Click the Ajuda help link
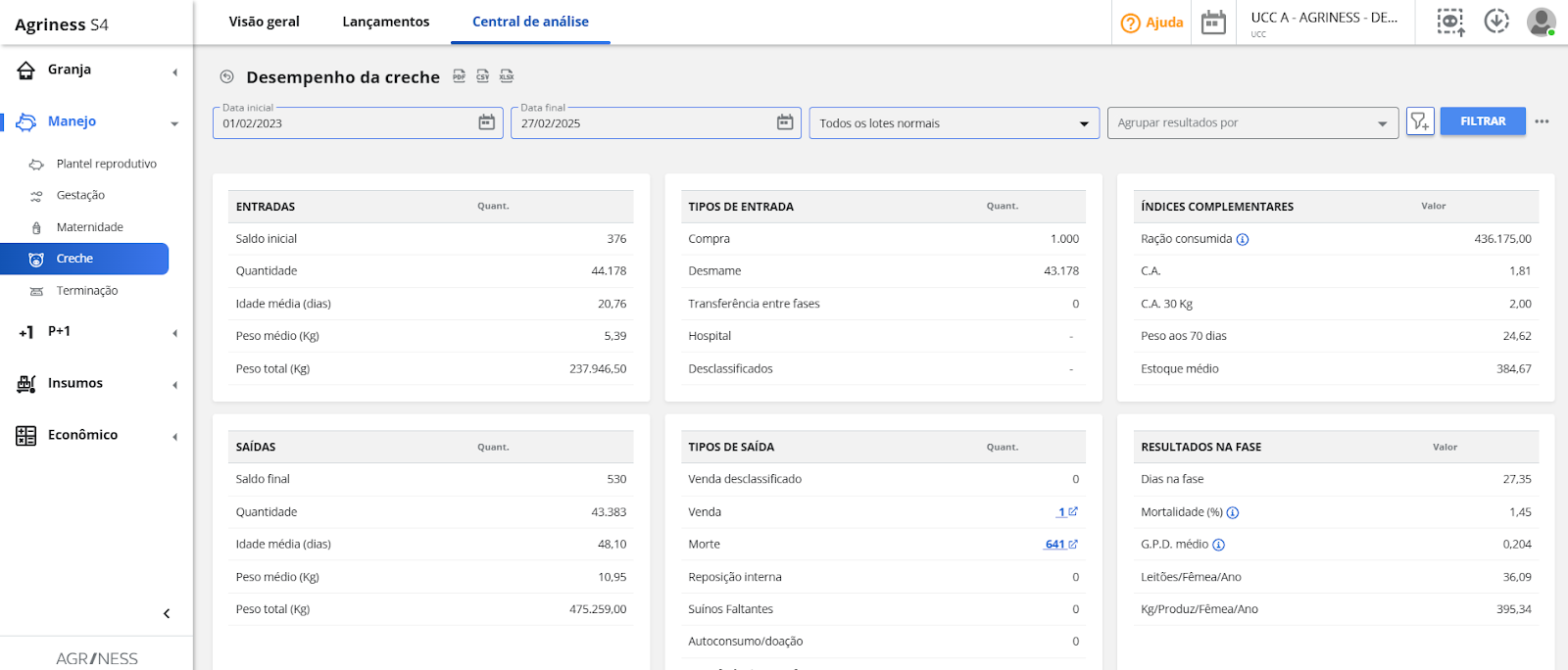 click(x=1152, y=23)
